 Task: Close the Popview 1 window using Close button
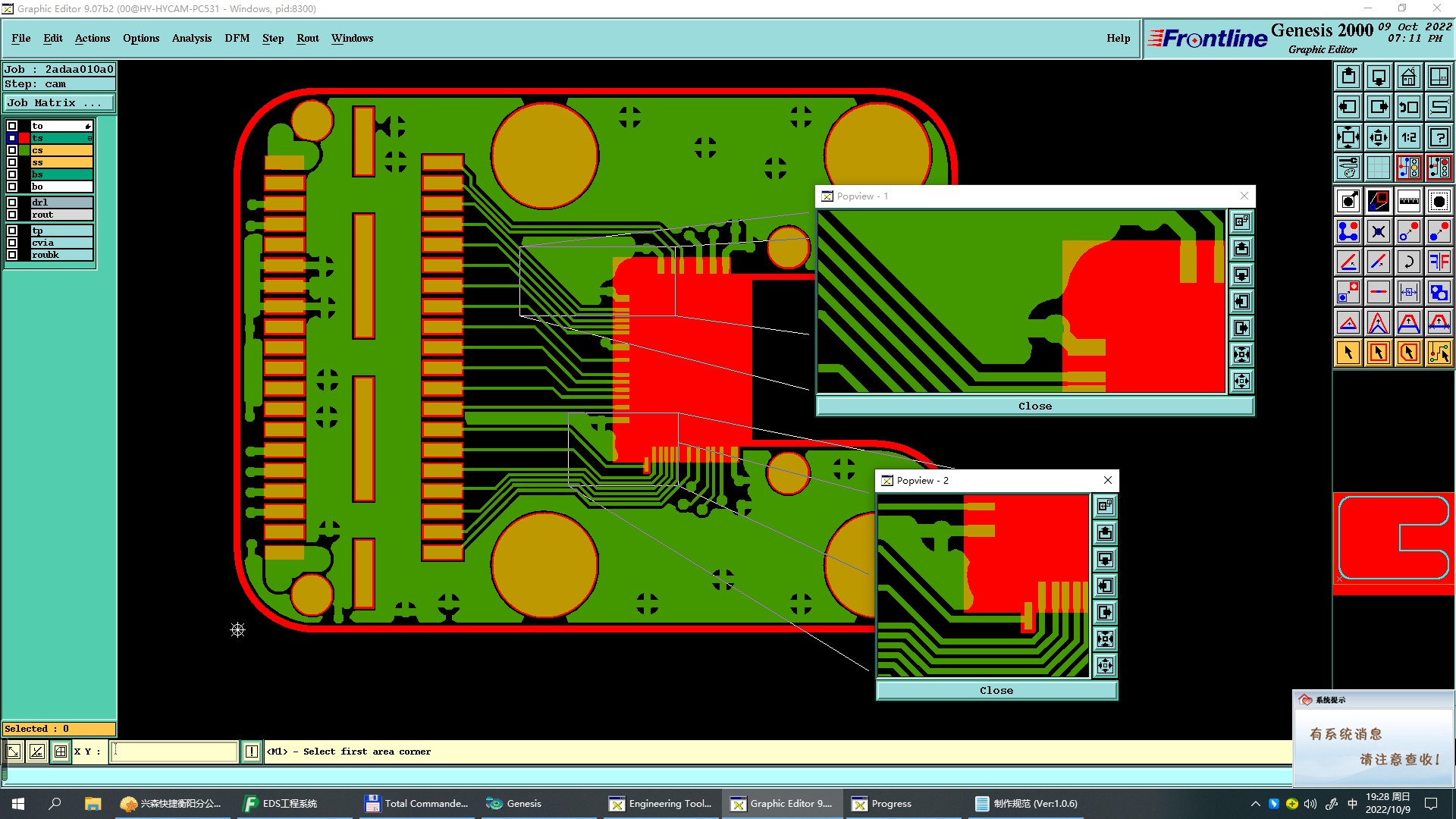click(x=1034, y=406)
